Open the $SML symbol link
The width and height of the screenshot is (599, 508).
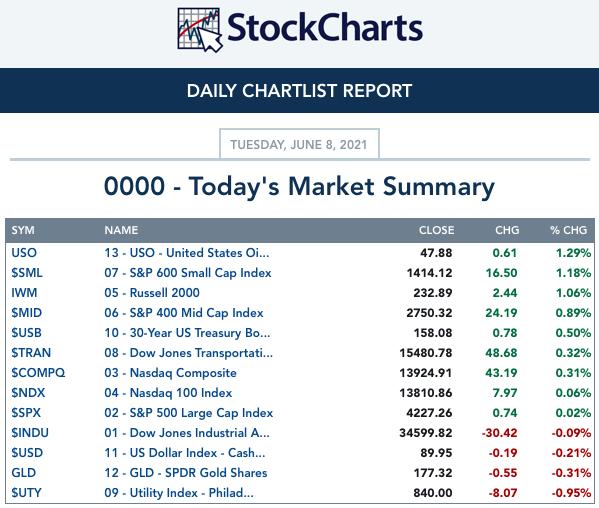[x=27, y=273]
